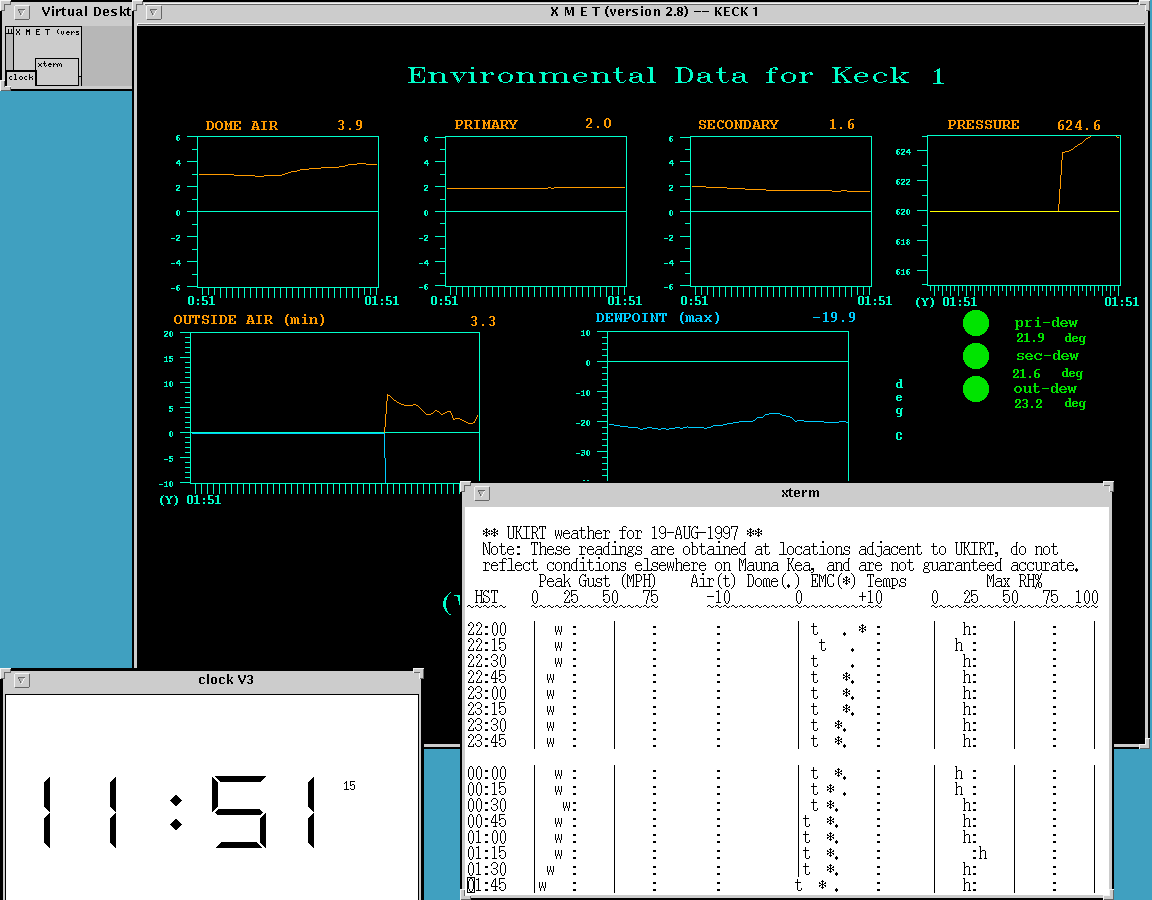
Task: Click the 11:51 digital time display
Action: tap(180, 812)
